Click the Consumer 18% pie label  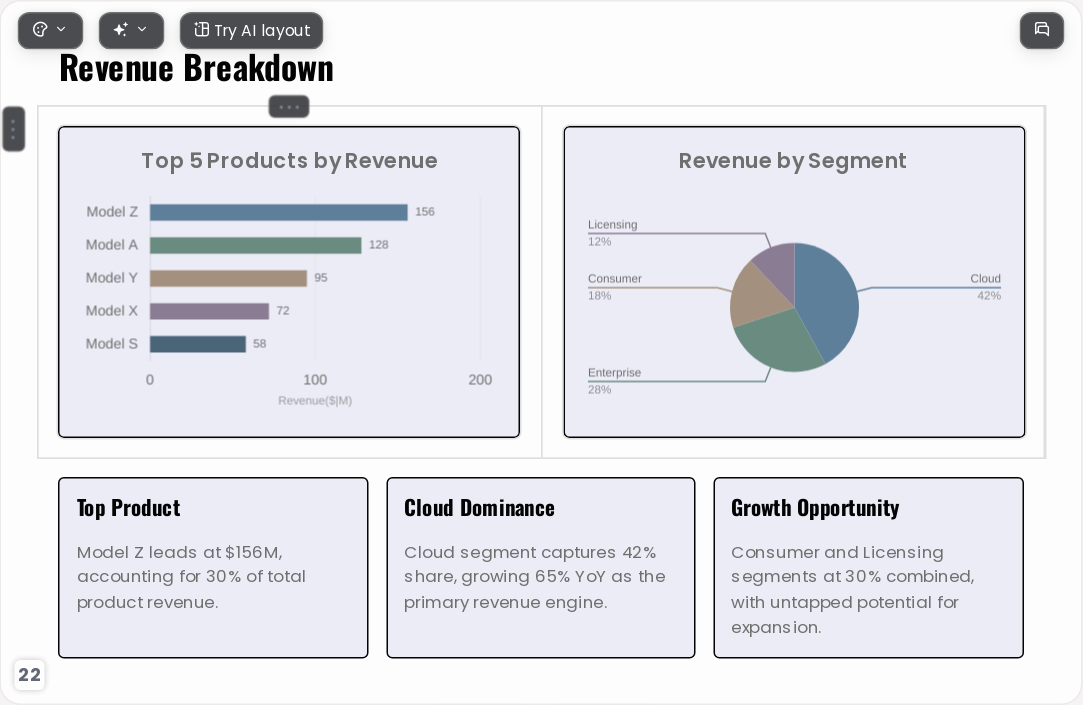615,287
